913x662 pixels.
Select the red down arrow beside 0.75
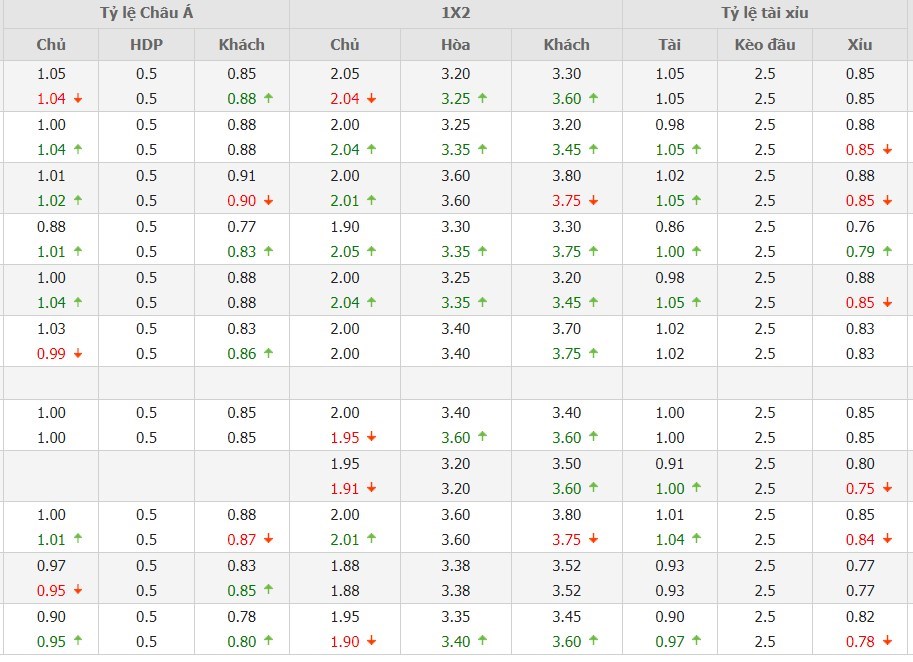click(x=886, y=489)
